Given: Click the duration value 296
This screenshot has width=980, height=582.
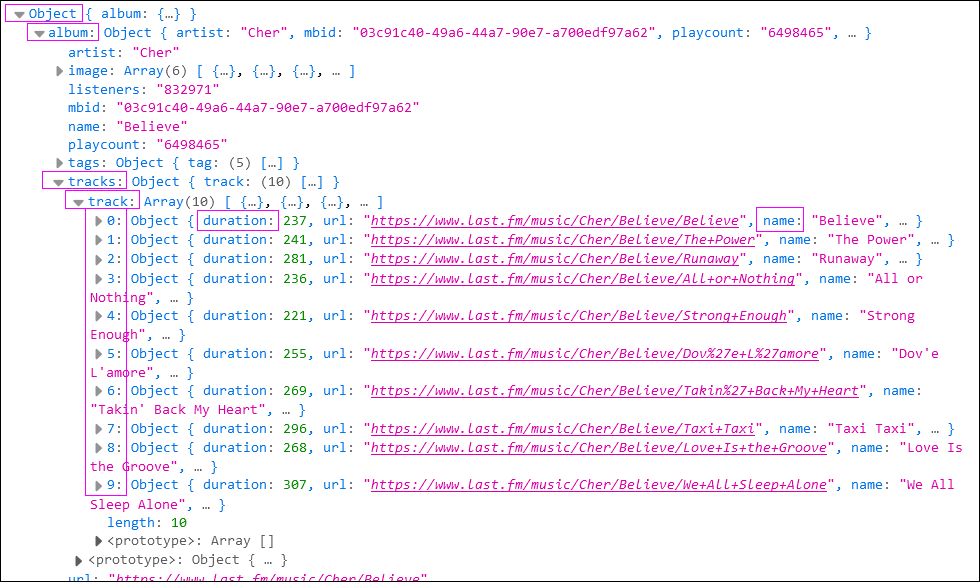Looking at the screenshot, I should 295,429.
